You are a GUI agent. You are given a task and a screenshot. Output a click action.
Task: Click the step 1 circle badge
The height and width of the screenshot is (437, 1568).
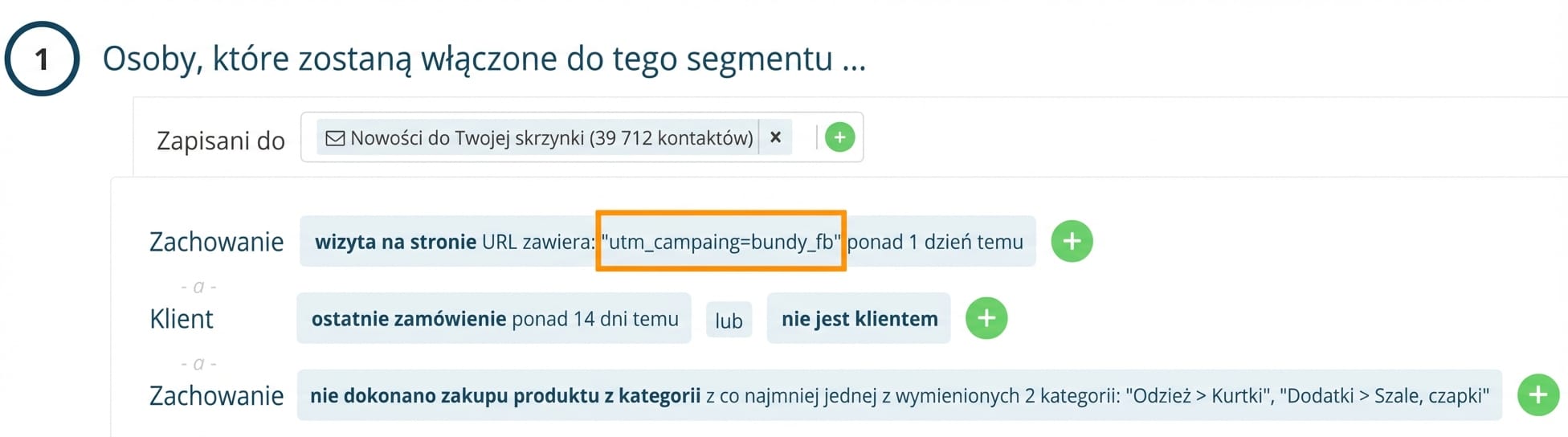[x=42, y=59]
